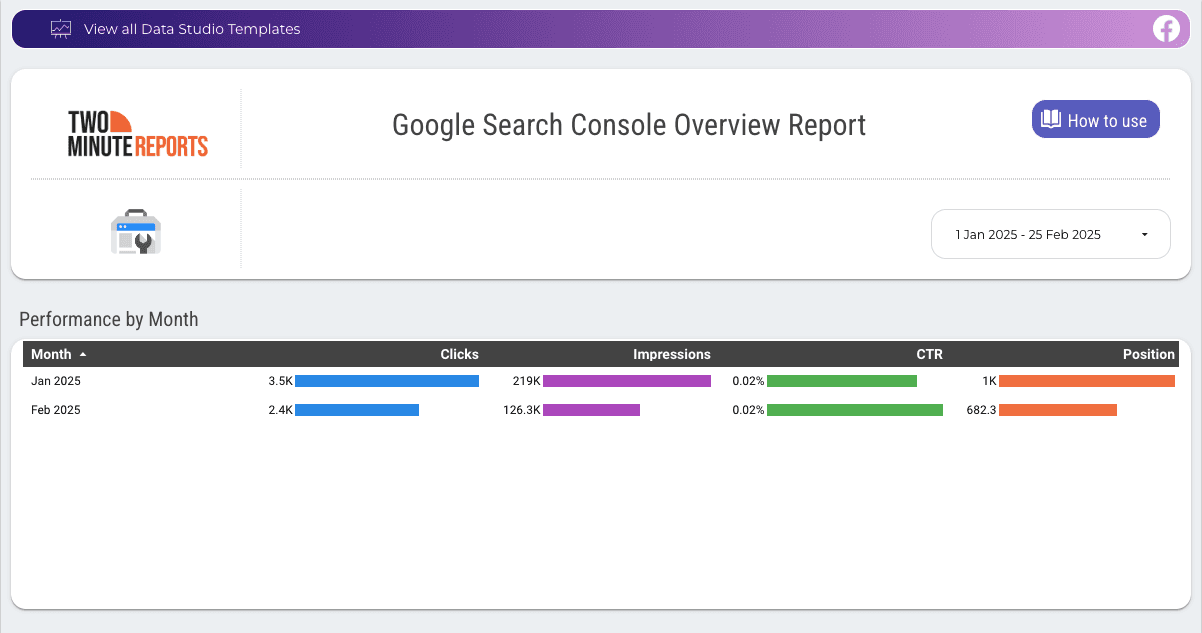Click the Two Minute Reports logo
This screenshot has width=1202, height=633.
point(138,134)
